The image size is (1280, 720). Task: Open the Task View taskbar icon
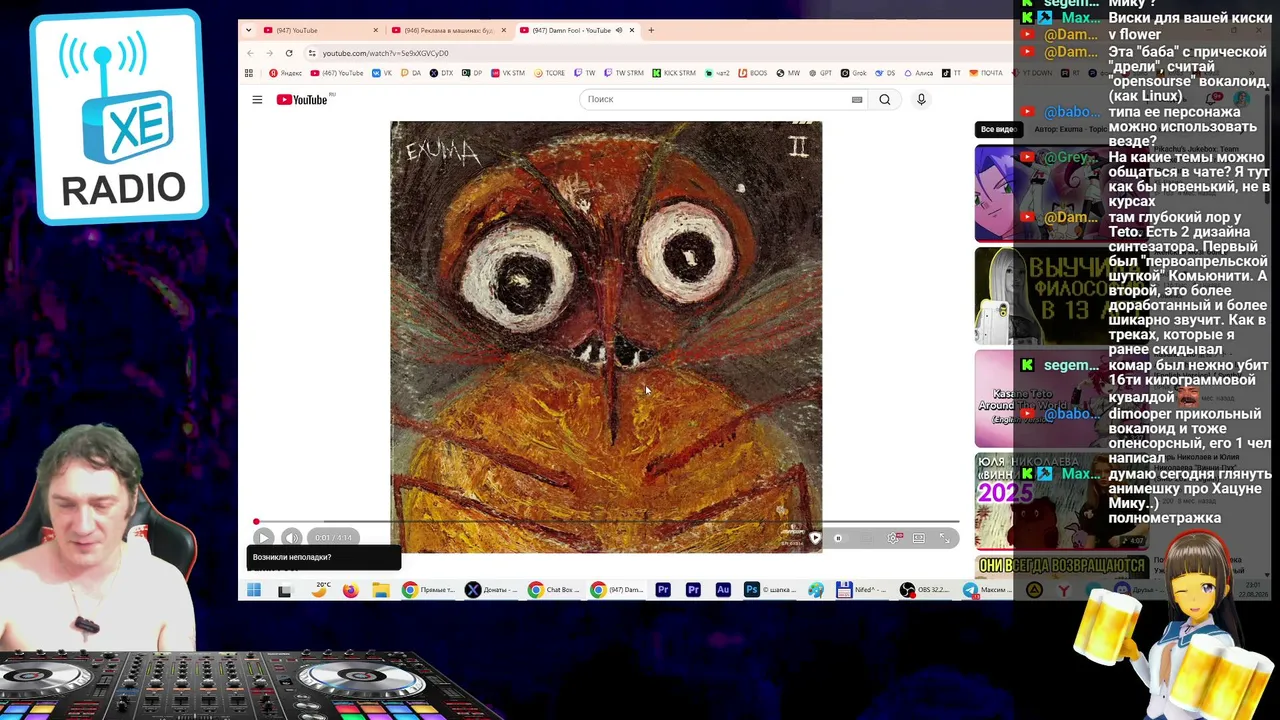tap(285, 590)
